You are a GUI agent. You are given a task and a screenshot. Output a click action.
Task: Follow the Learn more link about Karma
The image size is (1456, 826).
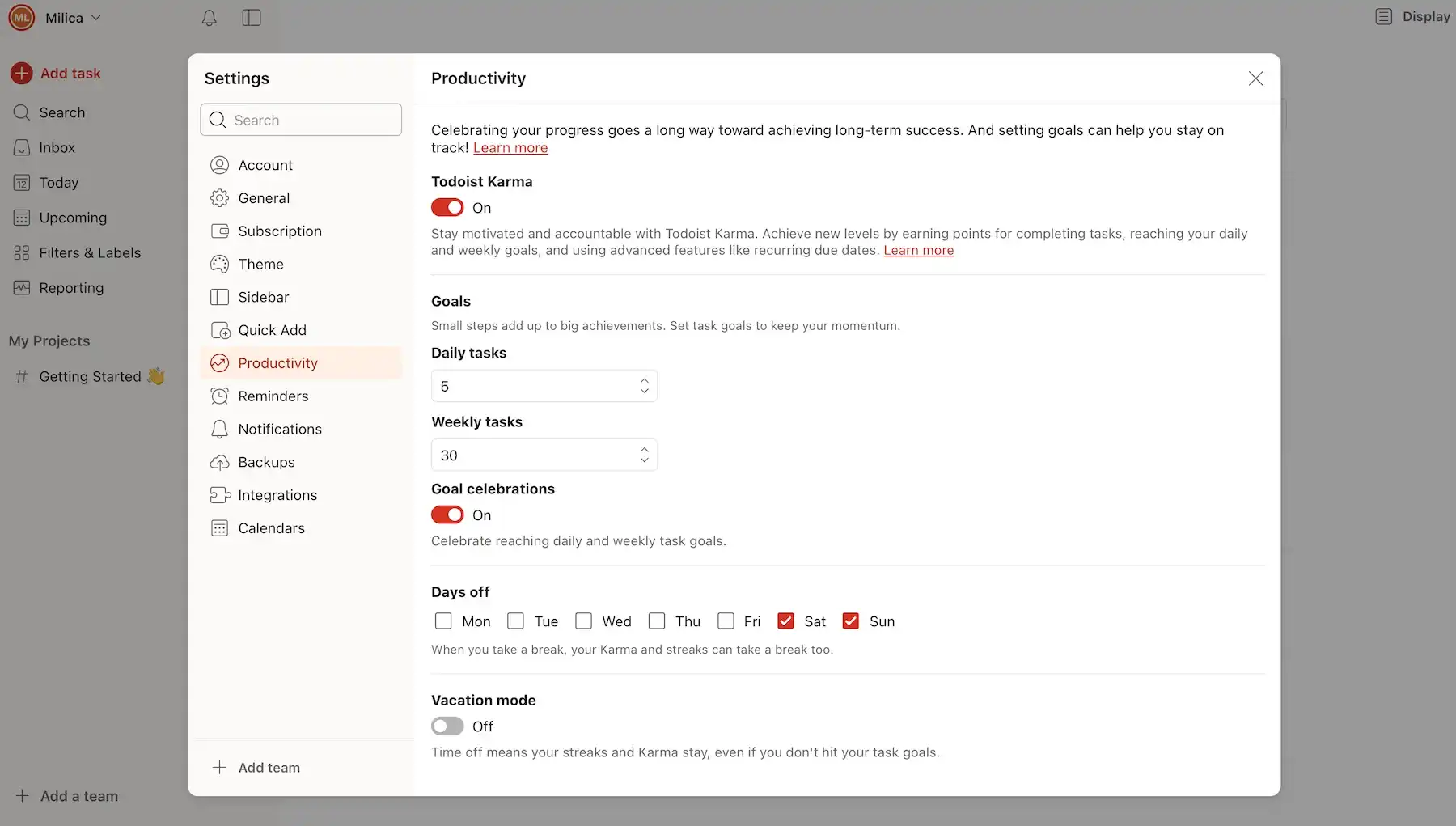918,251
